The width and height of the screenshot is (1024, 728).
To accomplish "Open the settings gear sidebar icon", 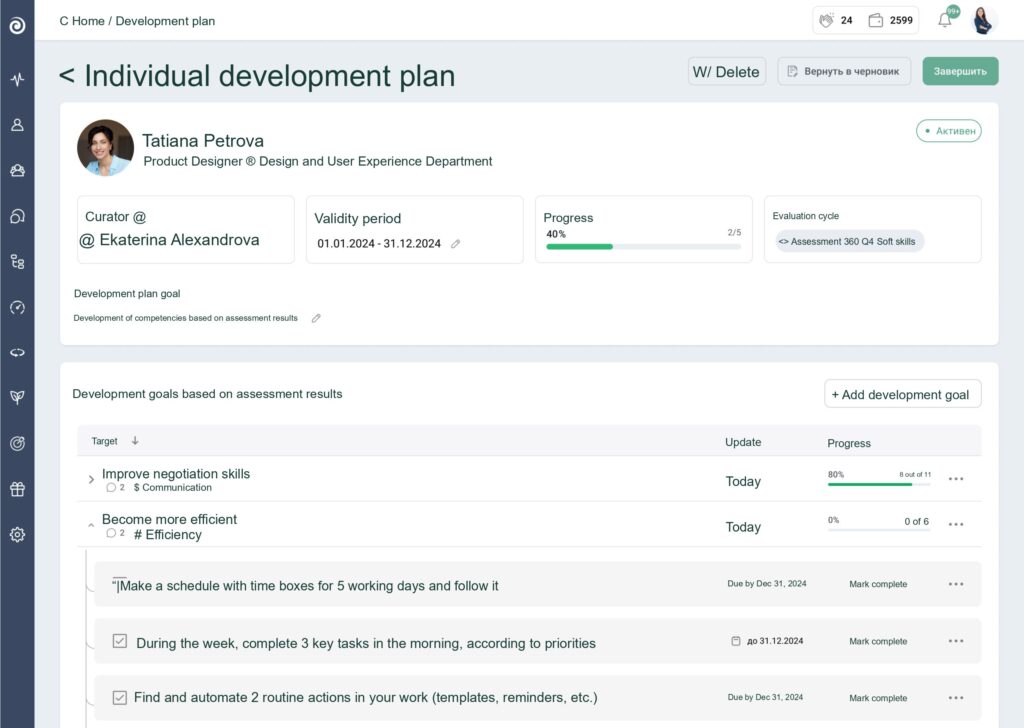I will coord(17,535).
